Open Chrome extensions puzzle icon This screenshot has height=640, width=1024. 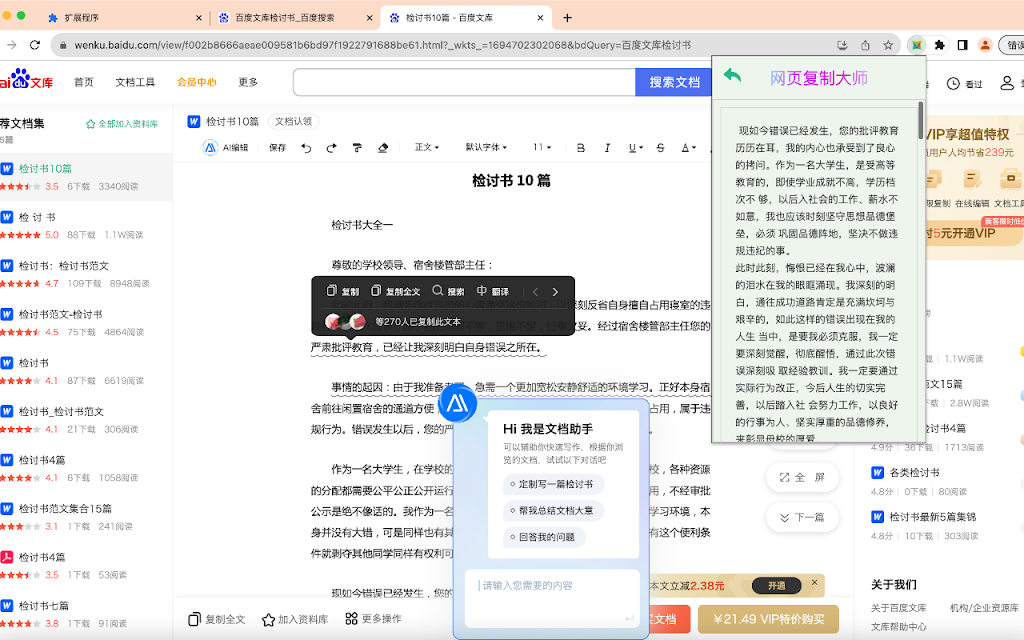point(939,45)
